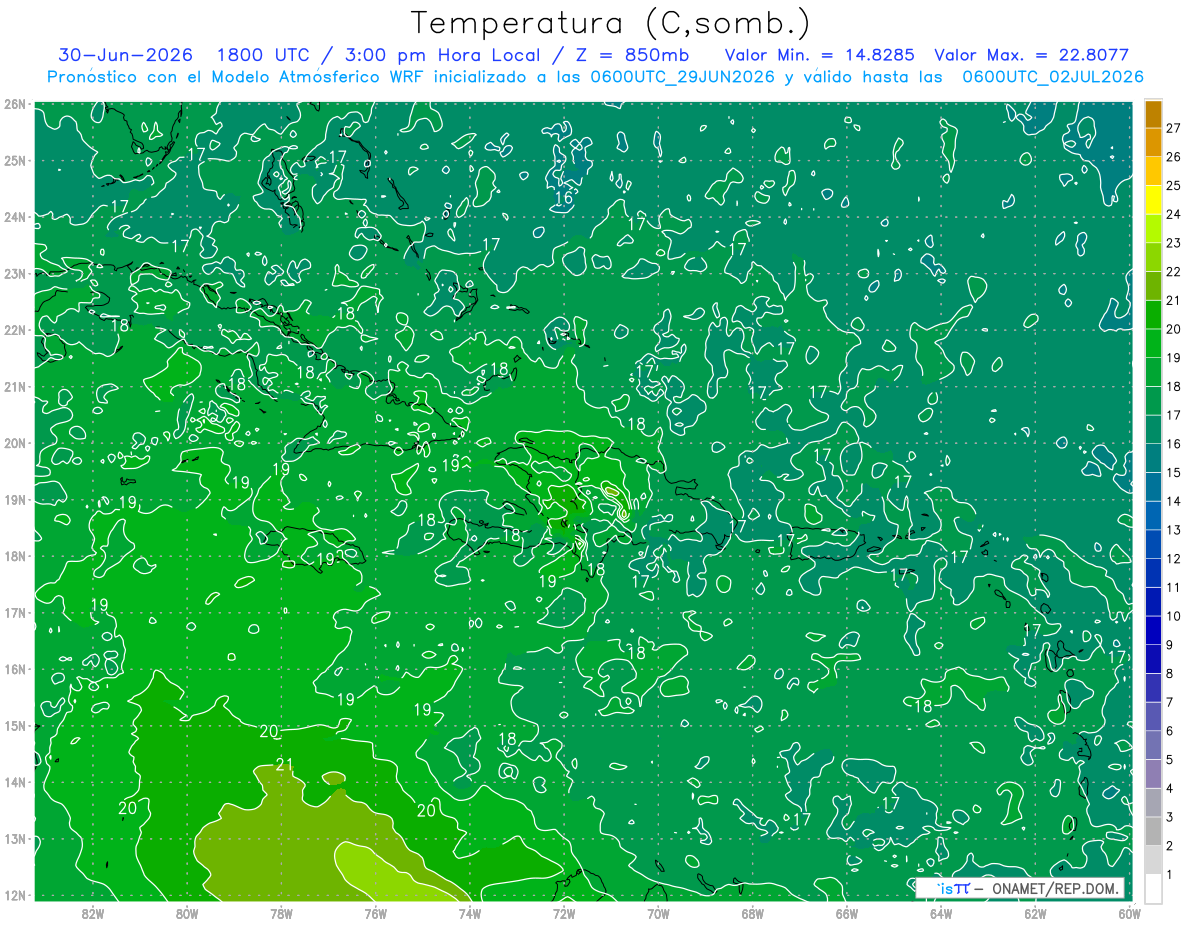Image resolution: width=1200 pixels, height=927 pixels.
Task: Click the 21 contour label on the map
Action: click(x=285, y=765)
